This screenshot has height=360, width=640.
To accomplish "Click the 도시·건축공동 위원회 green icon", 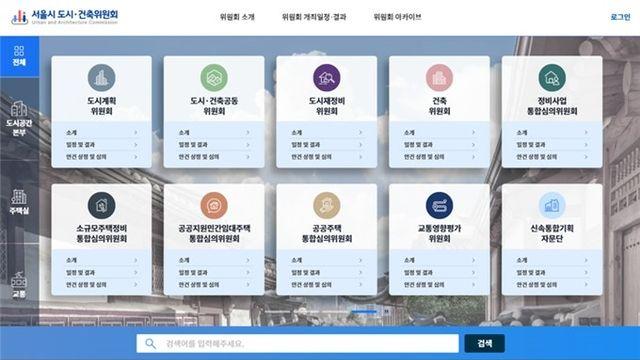I will pos(214,78).
